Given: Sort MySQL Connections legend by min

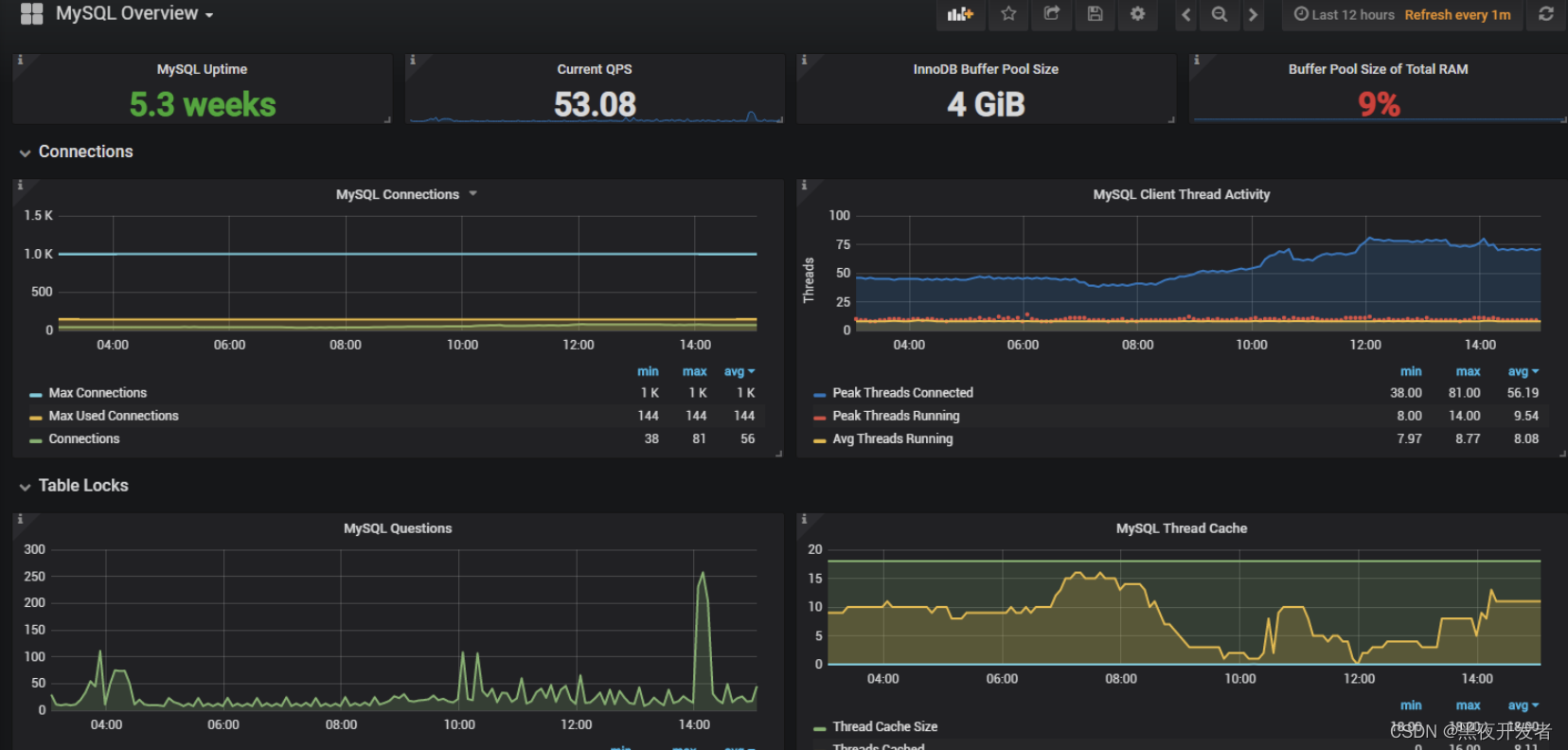Looking at the screenshot, I should 648,371.
